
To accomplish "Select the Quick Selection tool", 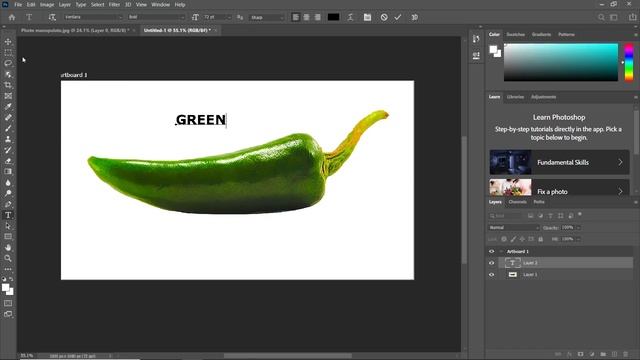I will 8,74.
